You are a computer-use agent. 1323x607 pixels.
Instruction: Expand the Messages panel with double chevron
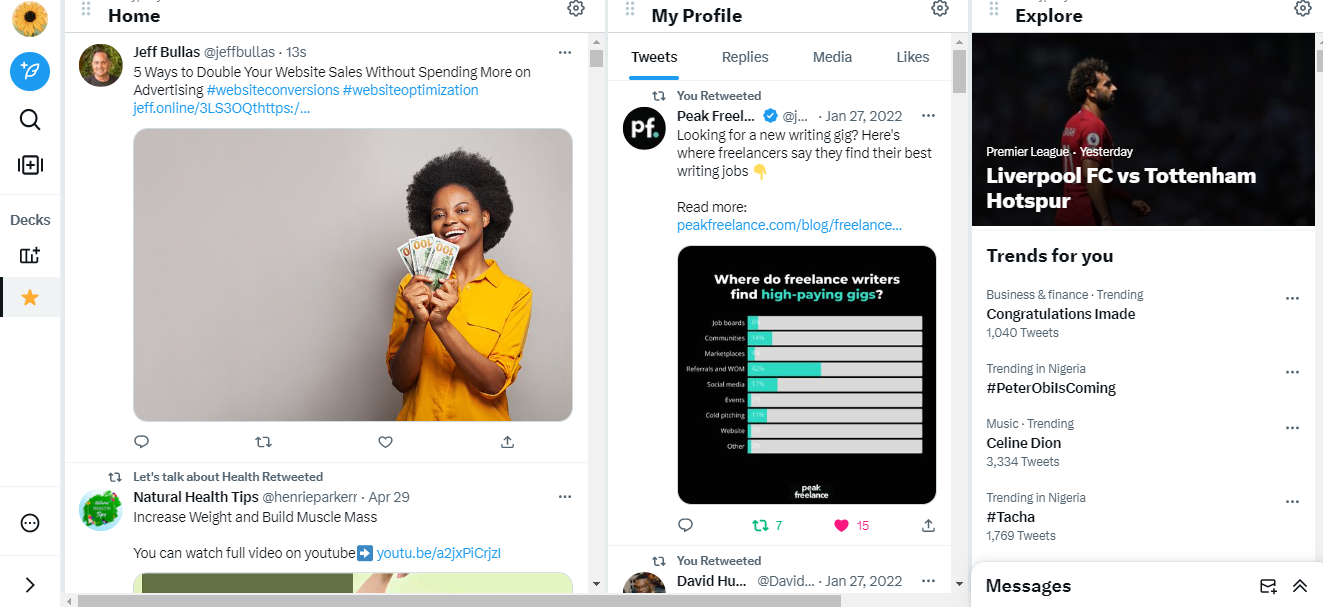click(x=1300, y=586)
